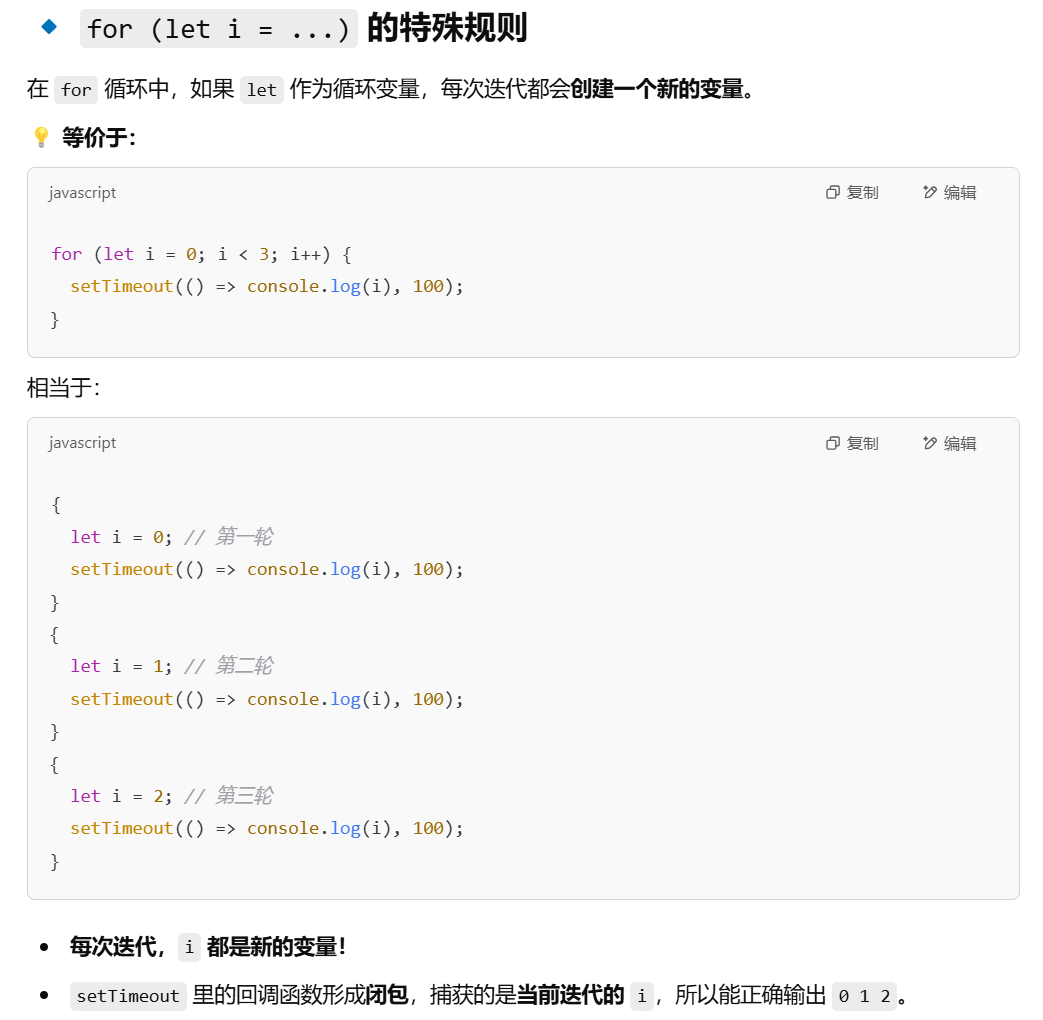
Task: Click the 第三轮 comment in code
Action: pos(229,796)
